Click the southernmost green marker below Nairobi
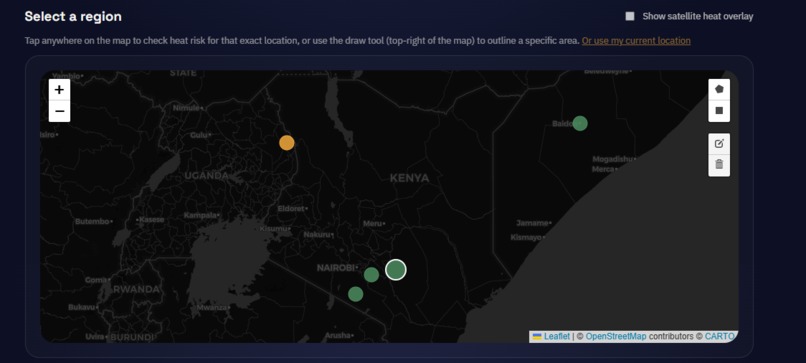806x363 pixels. click(355, 294)
